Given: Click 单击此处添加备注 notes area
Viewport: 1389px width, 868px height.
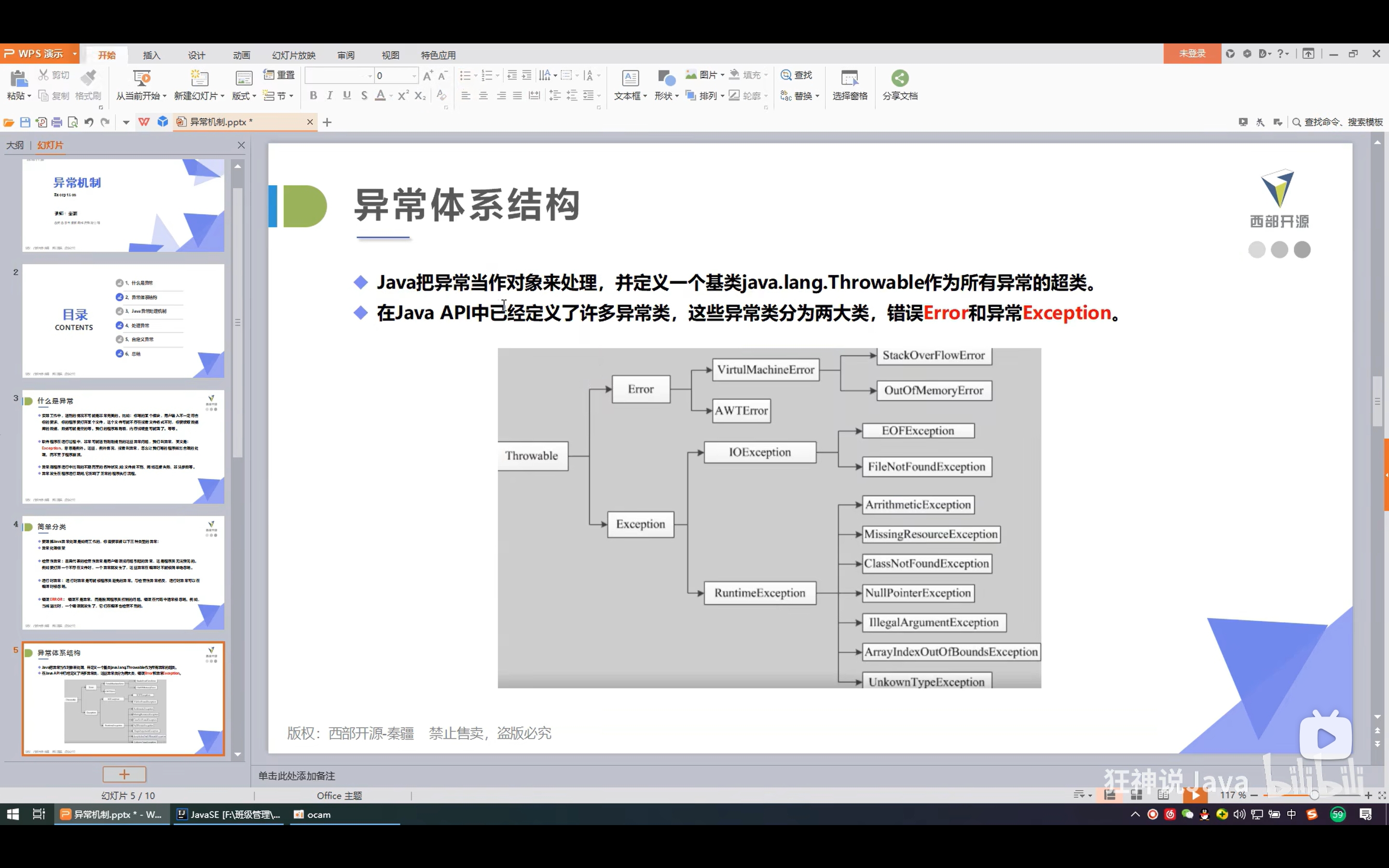Looking at the screenshot, I should point(296,775).
